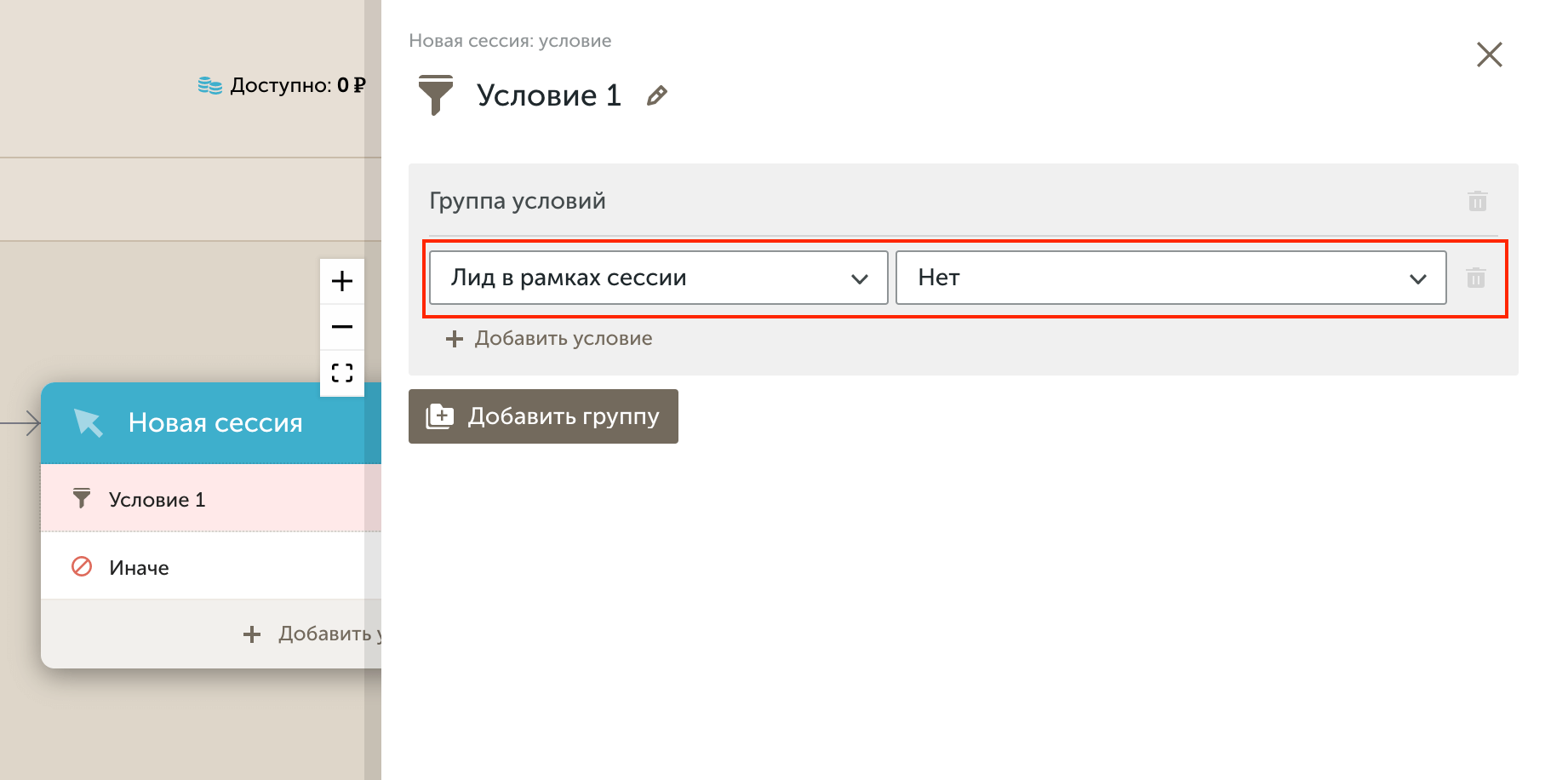
Task: Click the fit-to-screen icon below the zoom controls
Action: point(341,372)
